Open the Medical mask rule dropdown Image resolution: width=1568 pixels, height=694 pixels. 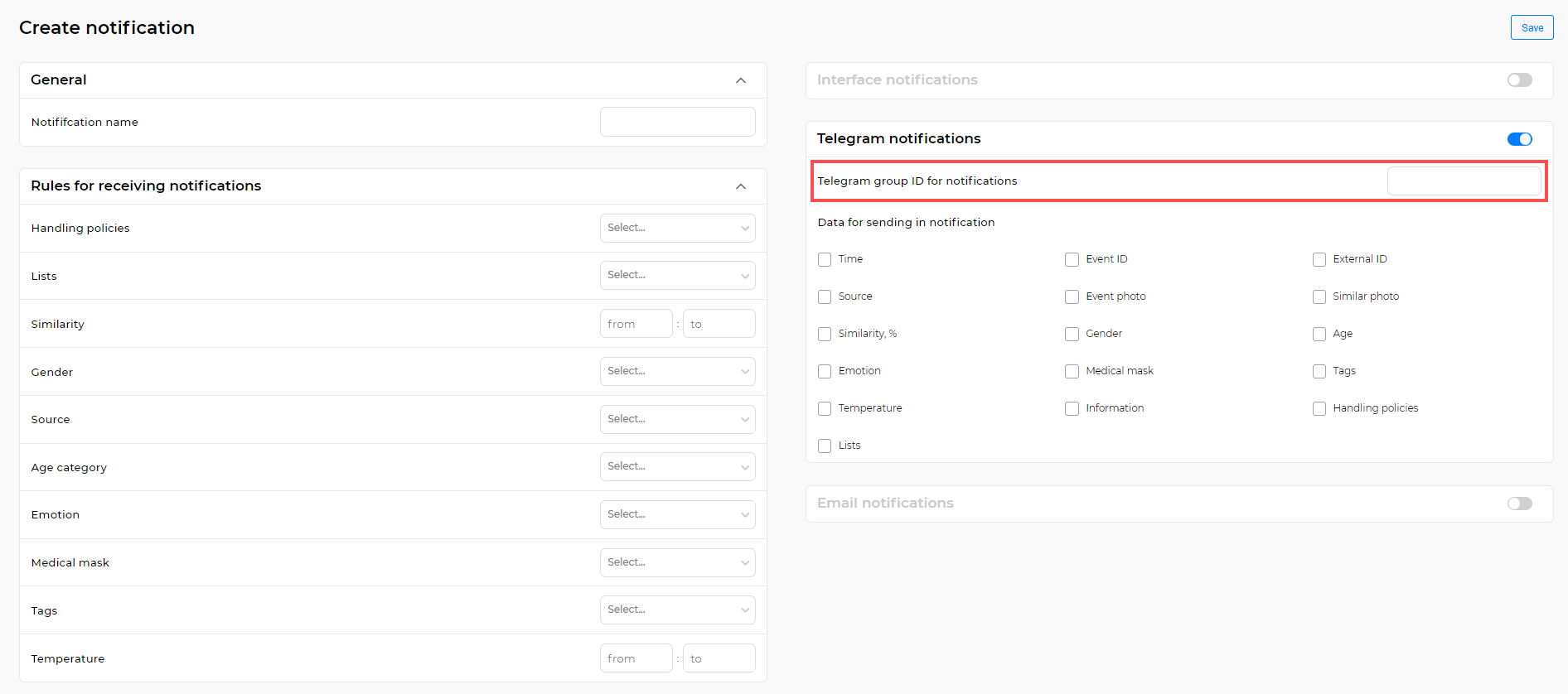[x=677, y=562]
